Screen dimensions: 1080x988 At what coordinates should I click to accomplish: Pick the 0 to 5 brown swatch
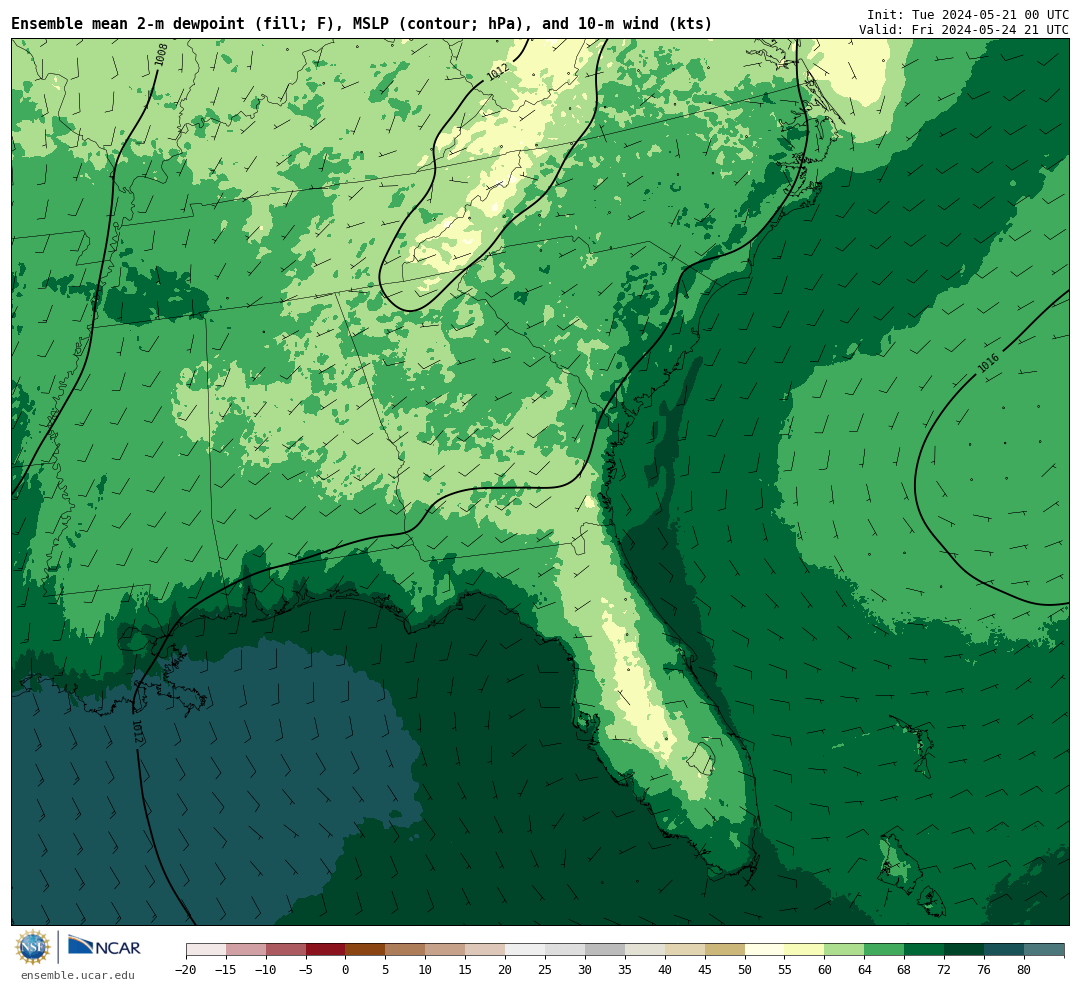(366, 950)
